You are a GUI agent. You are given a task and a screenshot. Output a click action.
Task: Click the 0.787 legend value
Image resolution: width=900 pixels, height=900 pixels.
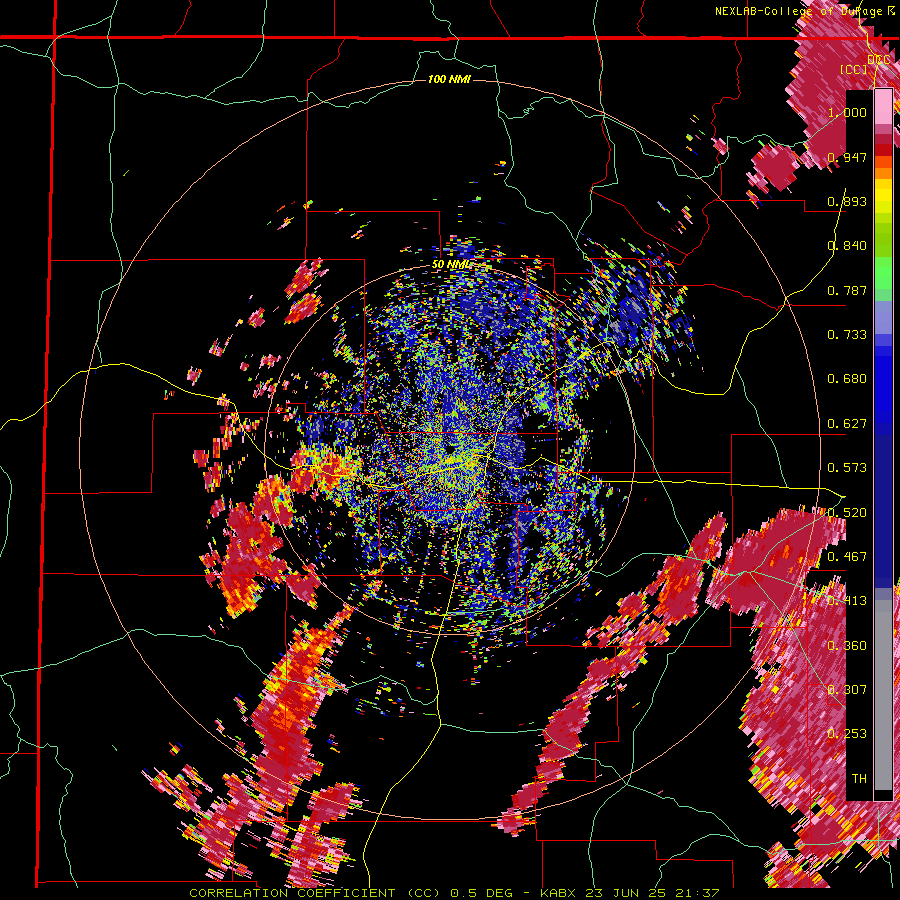coord(847,290)
